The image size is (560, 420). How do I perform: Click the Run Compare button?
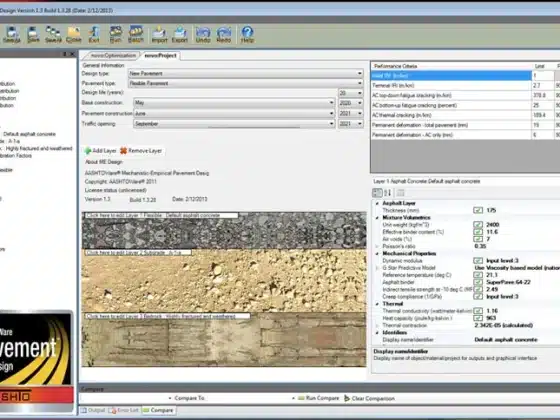(x=319, y=398)
